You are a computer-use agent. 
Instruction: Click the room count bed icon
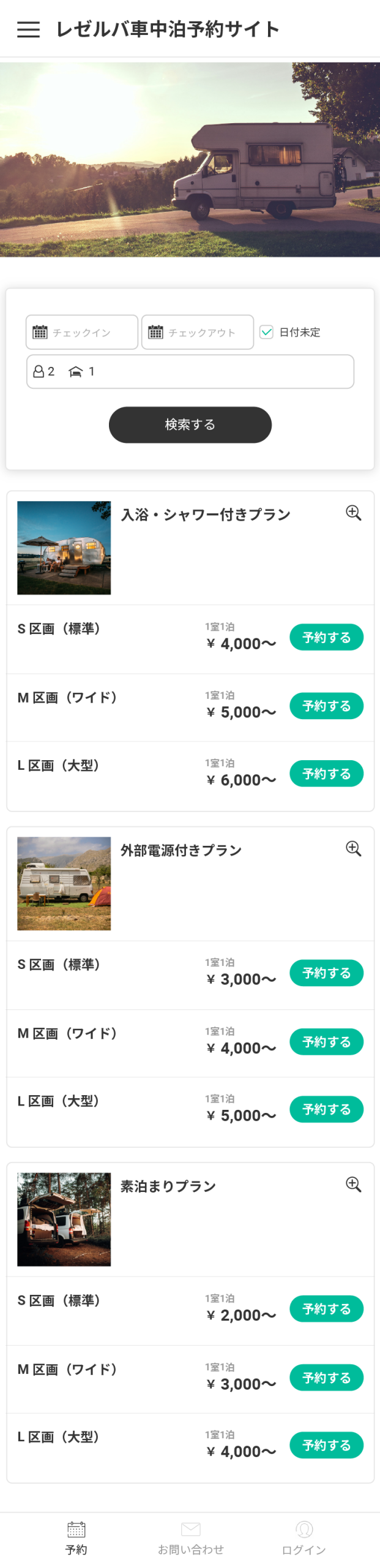tap(75, 371)
